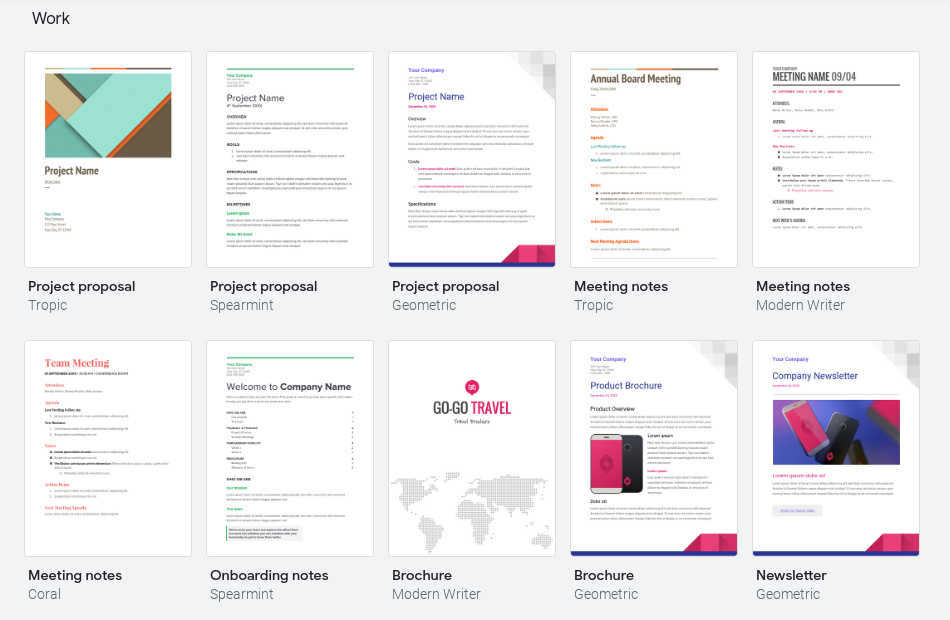
Task: Click 'Geometric' subtitle under Newsletter
Action: (x=788, y=594)
